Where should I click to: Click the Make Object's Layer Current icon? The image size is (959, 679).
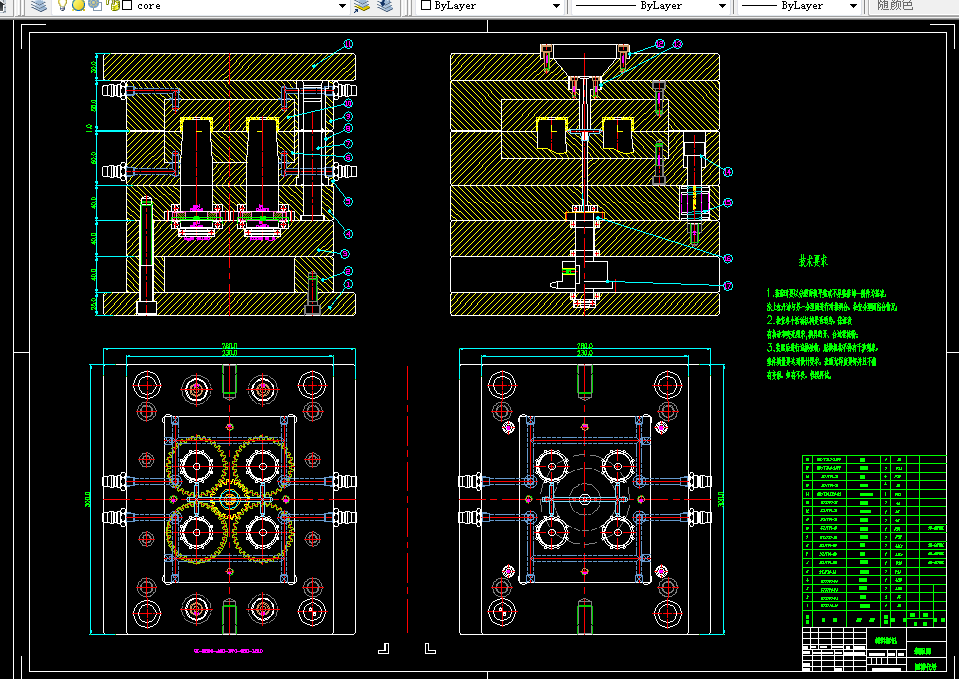362,6
